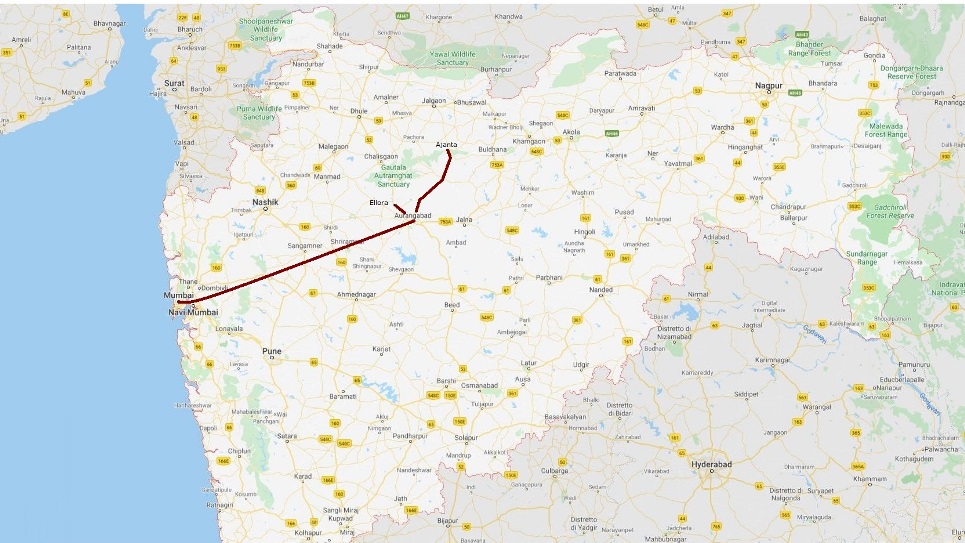Image resolution: width=965 pixels, height=543 pixels.
Task: Select the Akola city label
Action: (x=571, y=132)
